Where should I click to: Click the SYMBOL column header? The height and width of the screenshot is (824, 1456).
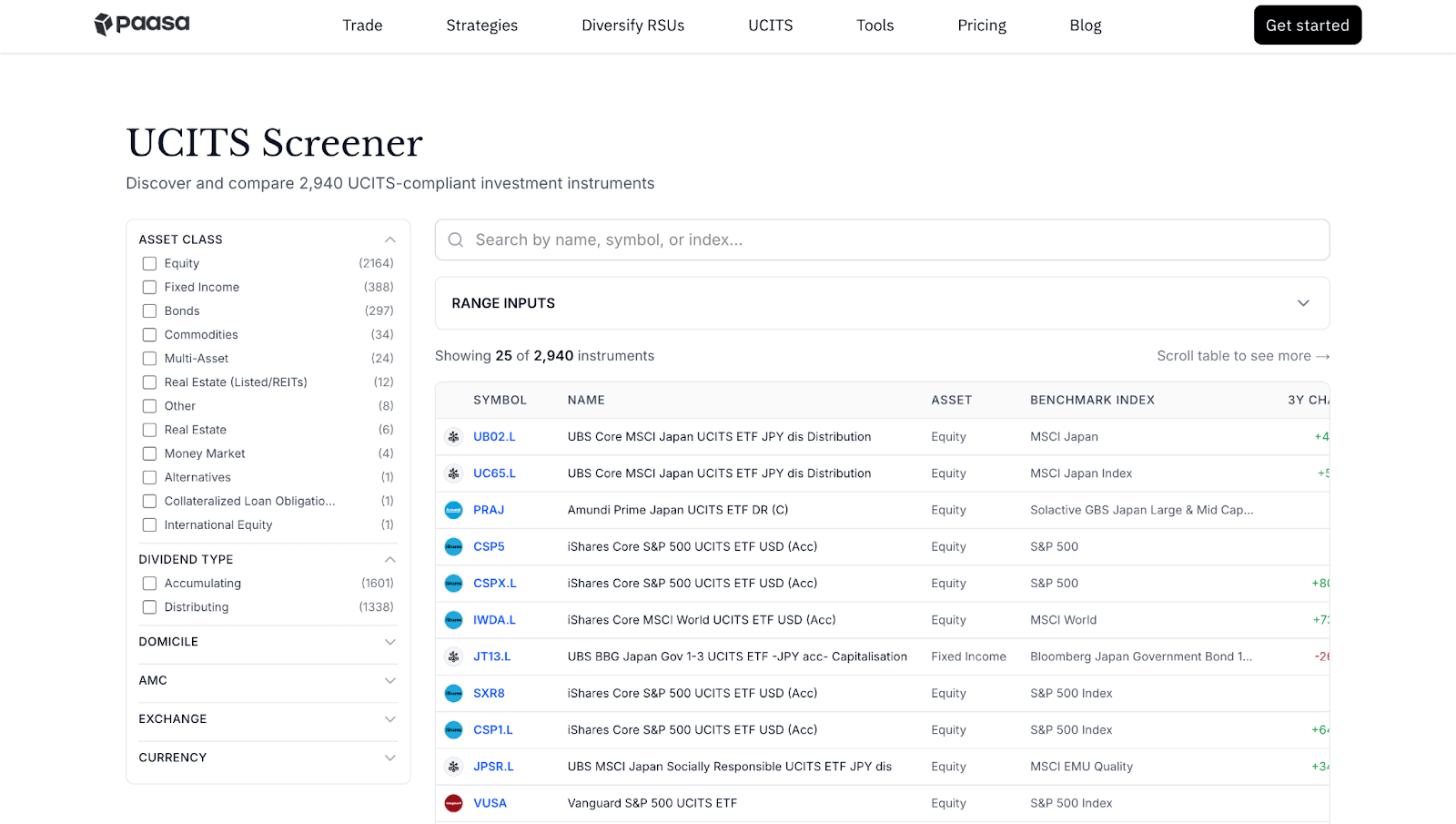pos(500,401)
